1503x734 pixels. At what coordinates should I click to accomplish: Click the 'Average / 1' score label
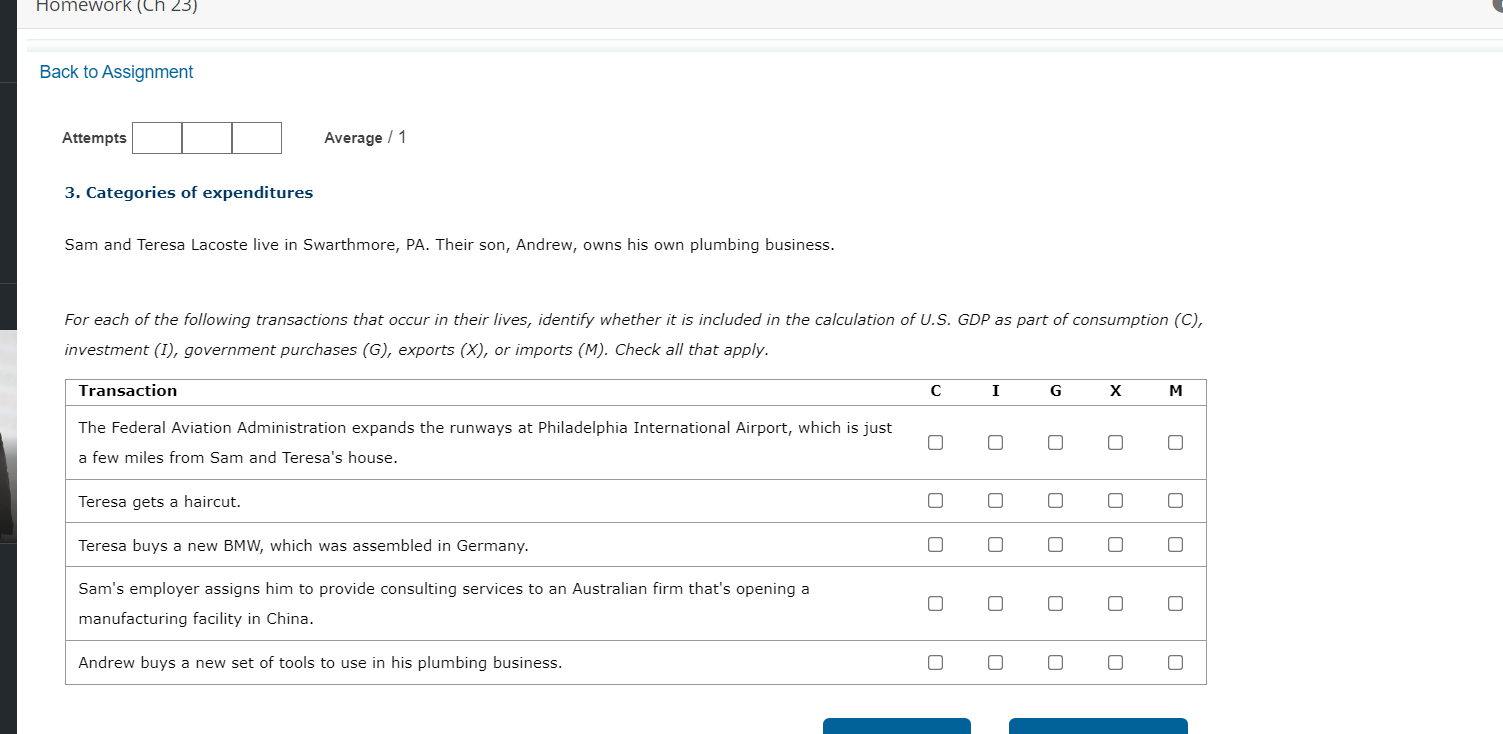[x=365, y=138]
